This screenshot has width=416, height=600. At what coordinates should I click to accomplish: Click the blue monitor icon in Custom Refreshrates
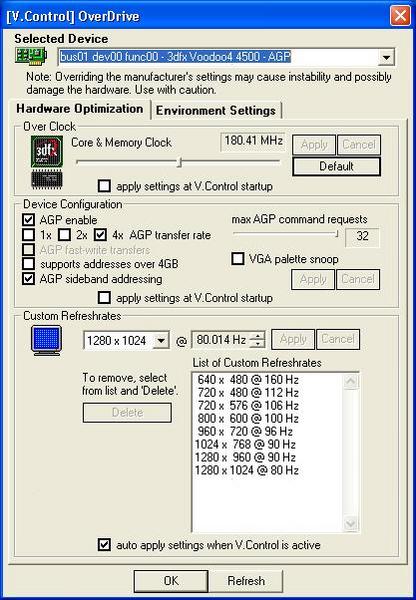(x=46, y=340)
